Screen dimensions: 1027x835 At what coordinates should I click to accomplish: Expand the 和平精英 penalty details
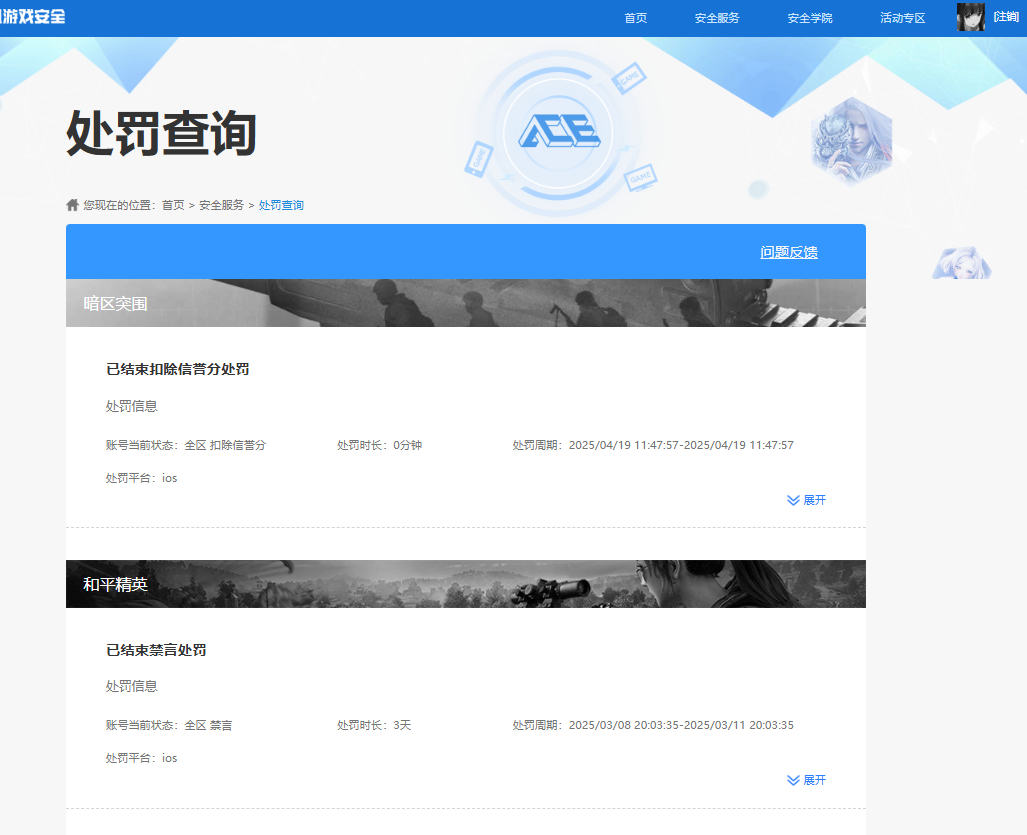[x=806, y=780]
